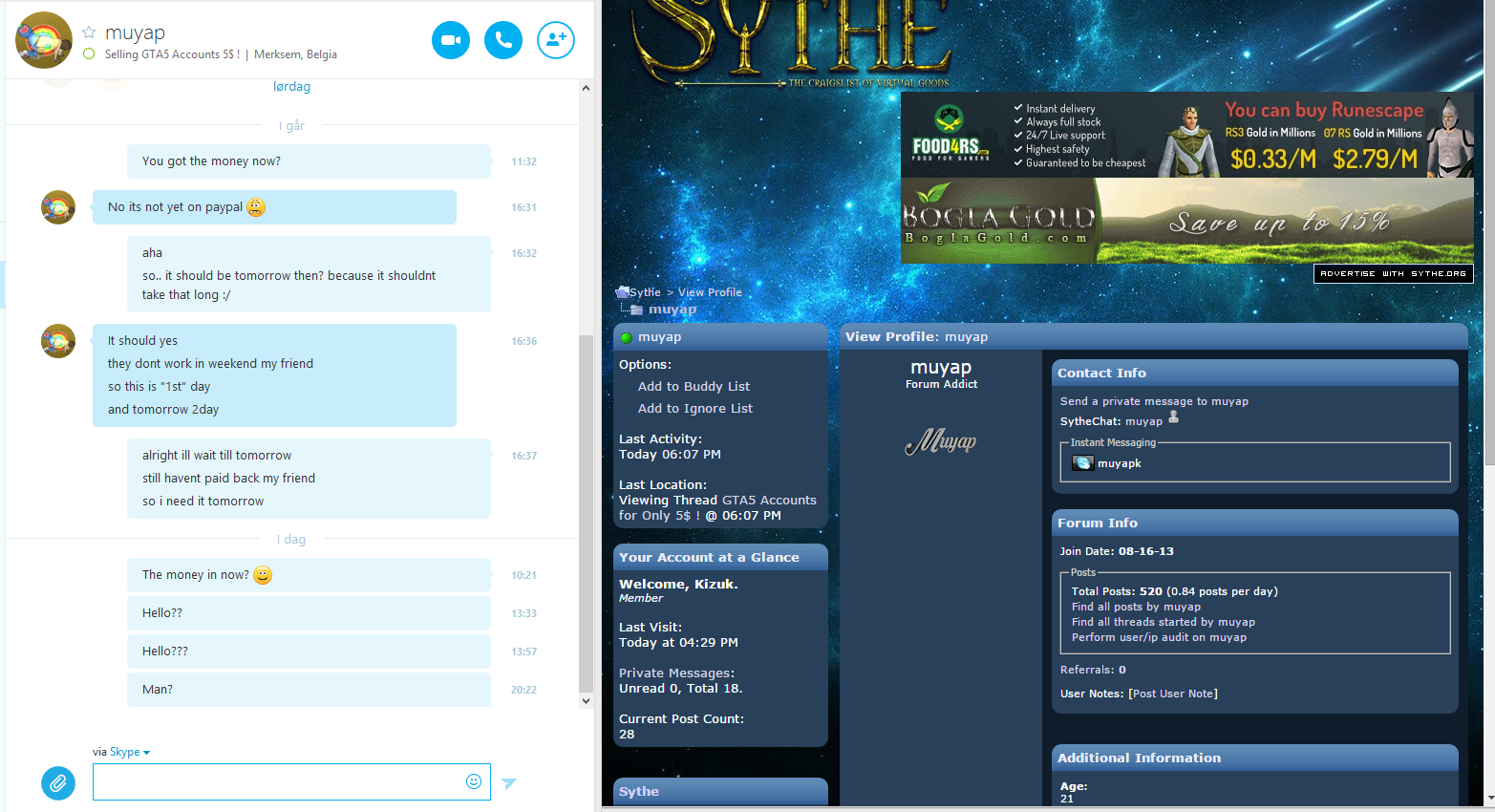
Task: Send a private message to muyap
Action: tap(1154, 401)
